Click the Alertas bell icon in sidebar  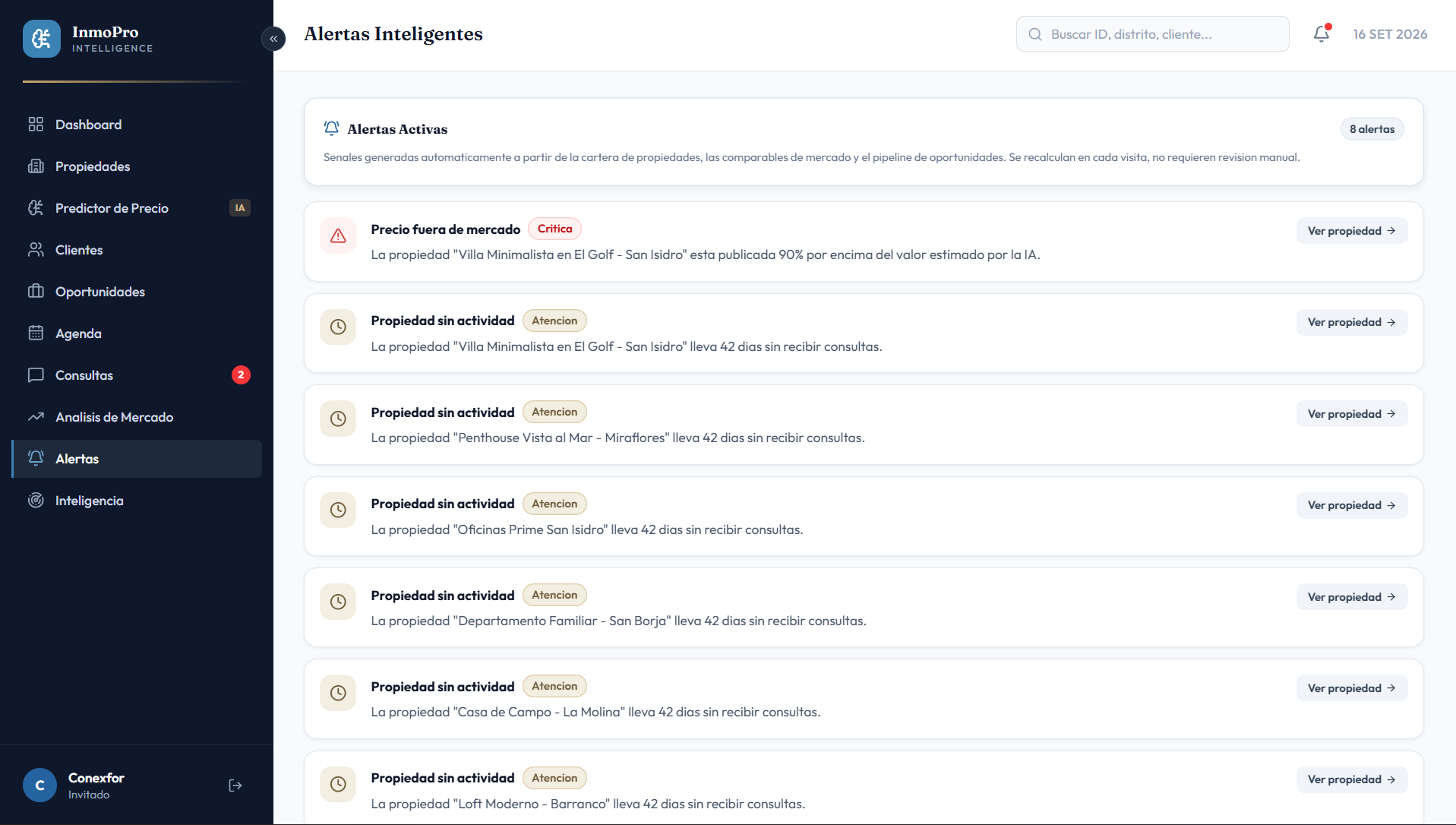(36, 458)
